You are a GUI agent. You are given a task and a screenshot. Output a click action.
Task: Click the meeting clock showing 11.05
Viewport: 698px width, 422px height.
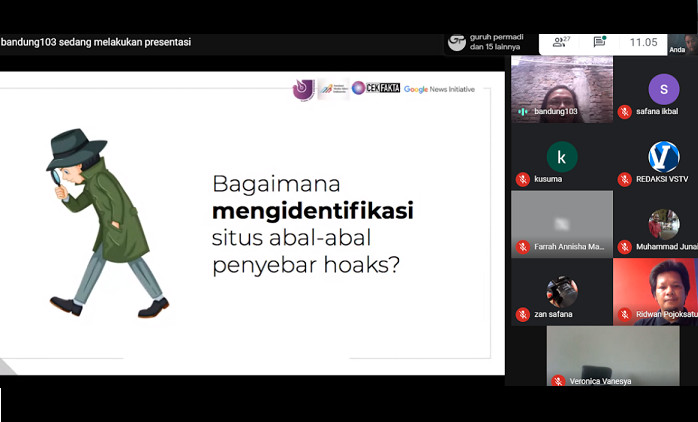click(643, 42)
